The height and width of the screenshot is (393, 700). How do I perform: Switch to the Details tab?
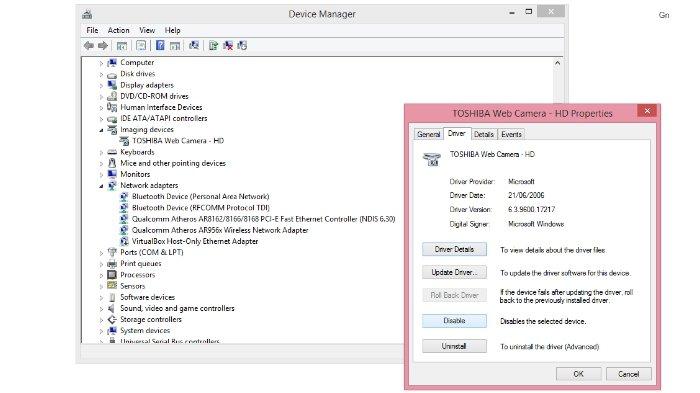coord(483,134)
